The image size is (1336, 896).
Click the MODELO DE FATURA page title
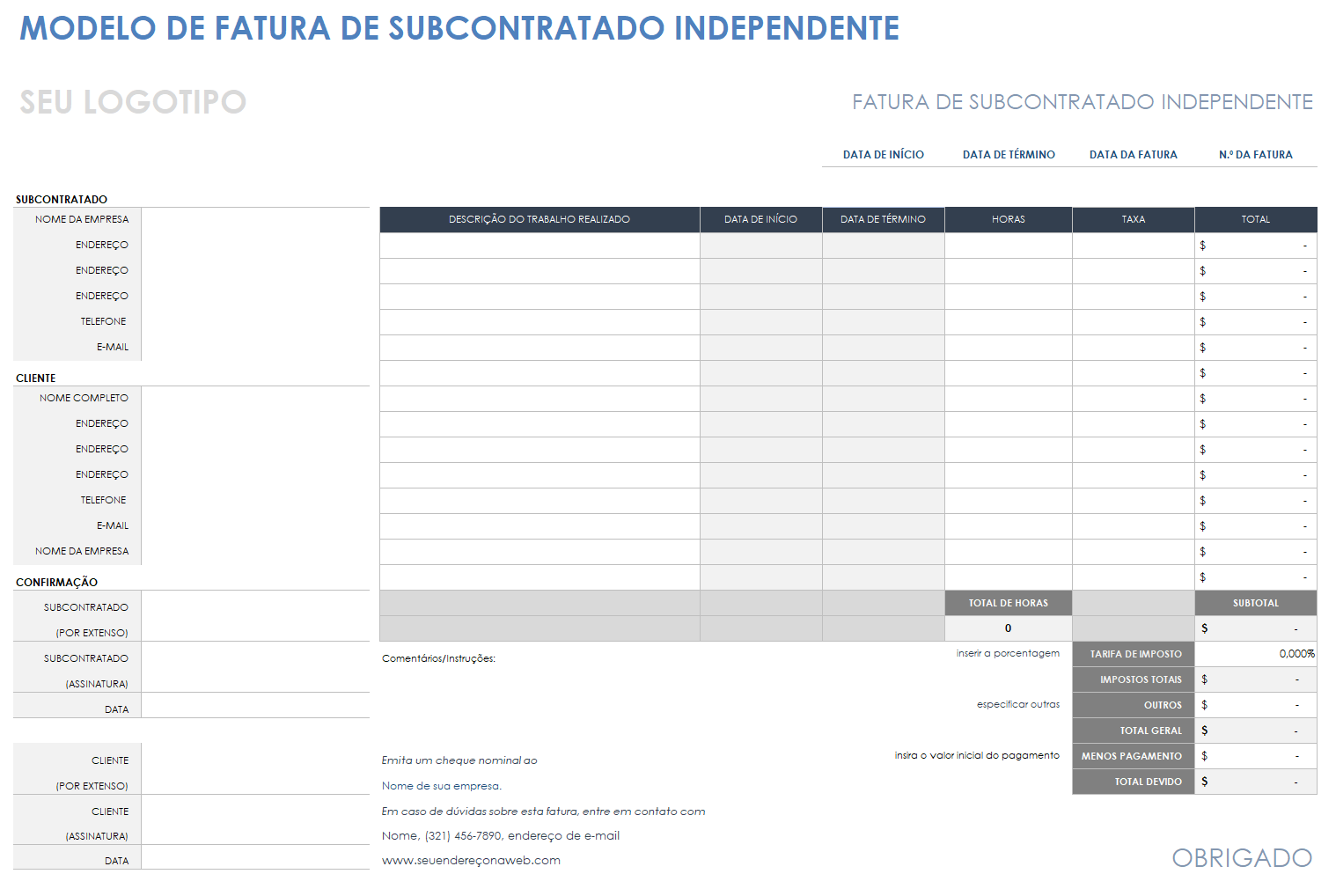(459, 28)
